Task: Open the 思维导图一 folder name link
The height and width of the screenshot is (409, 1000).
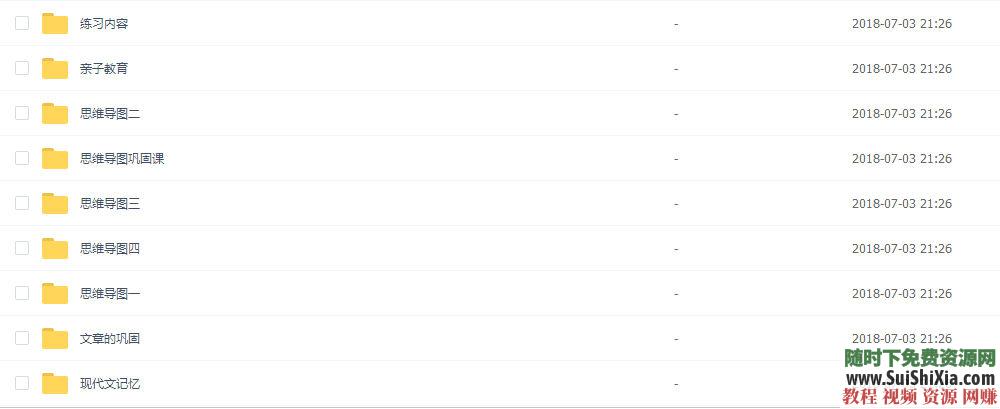Action: click(x=110, y=294)
